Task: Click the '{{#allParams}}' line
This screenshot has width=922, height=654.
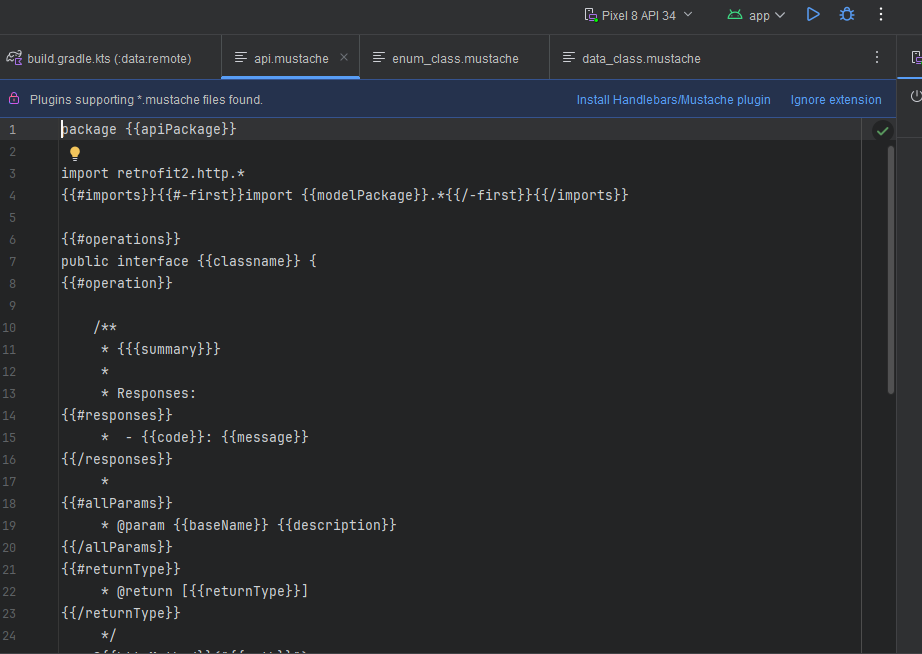Action: click(116, 503)
